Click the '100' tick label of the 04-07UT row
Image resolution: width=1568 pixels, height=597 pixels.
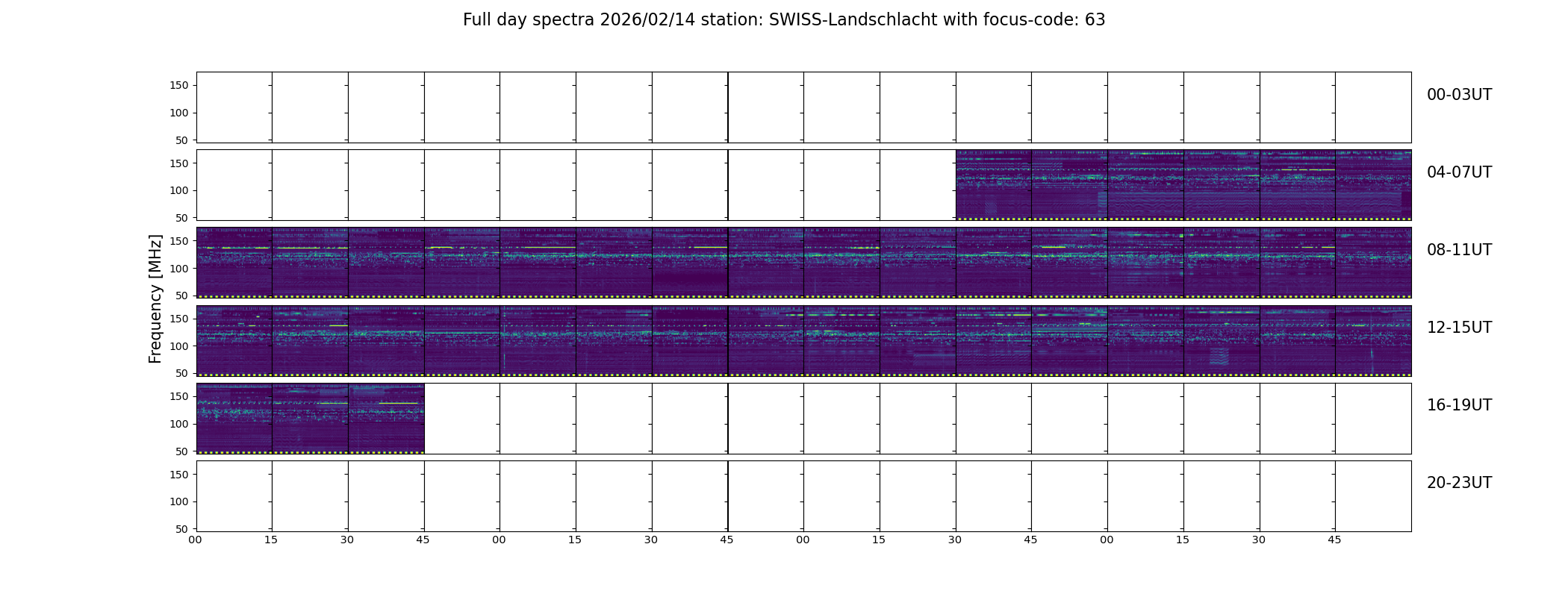(x=179, y=191)
